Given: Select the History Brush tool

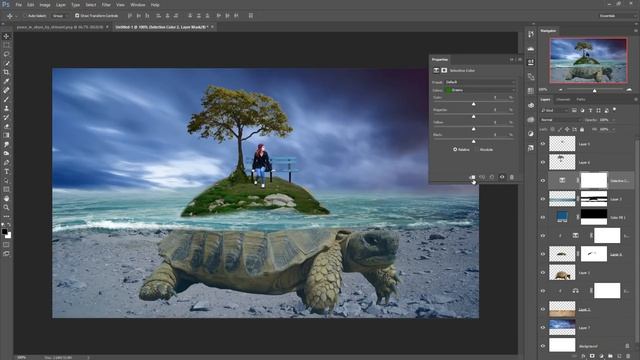Looking at the screenshot, I should 6,118.
